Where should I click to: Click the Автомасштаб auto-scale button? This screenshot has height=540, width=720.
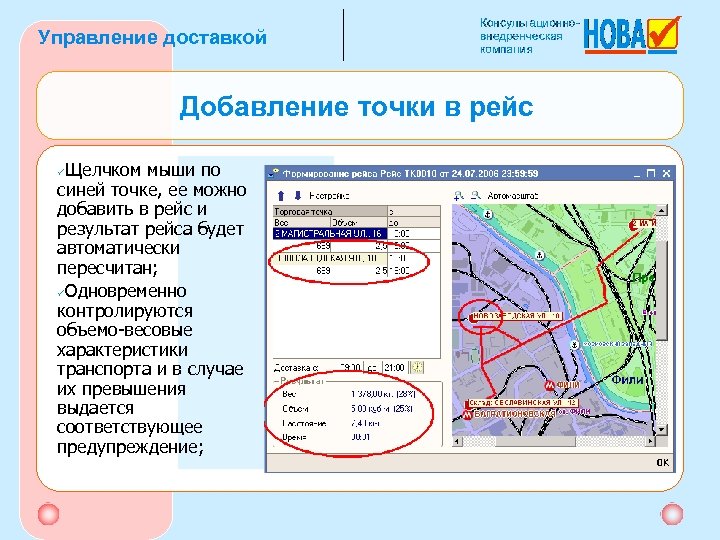point(512,196)
